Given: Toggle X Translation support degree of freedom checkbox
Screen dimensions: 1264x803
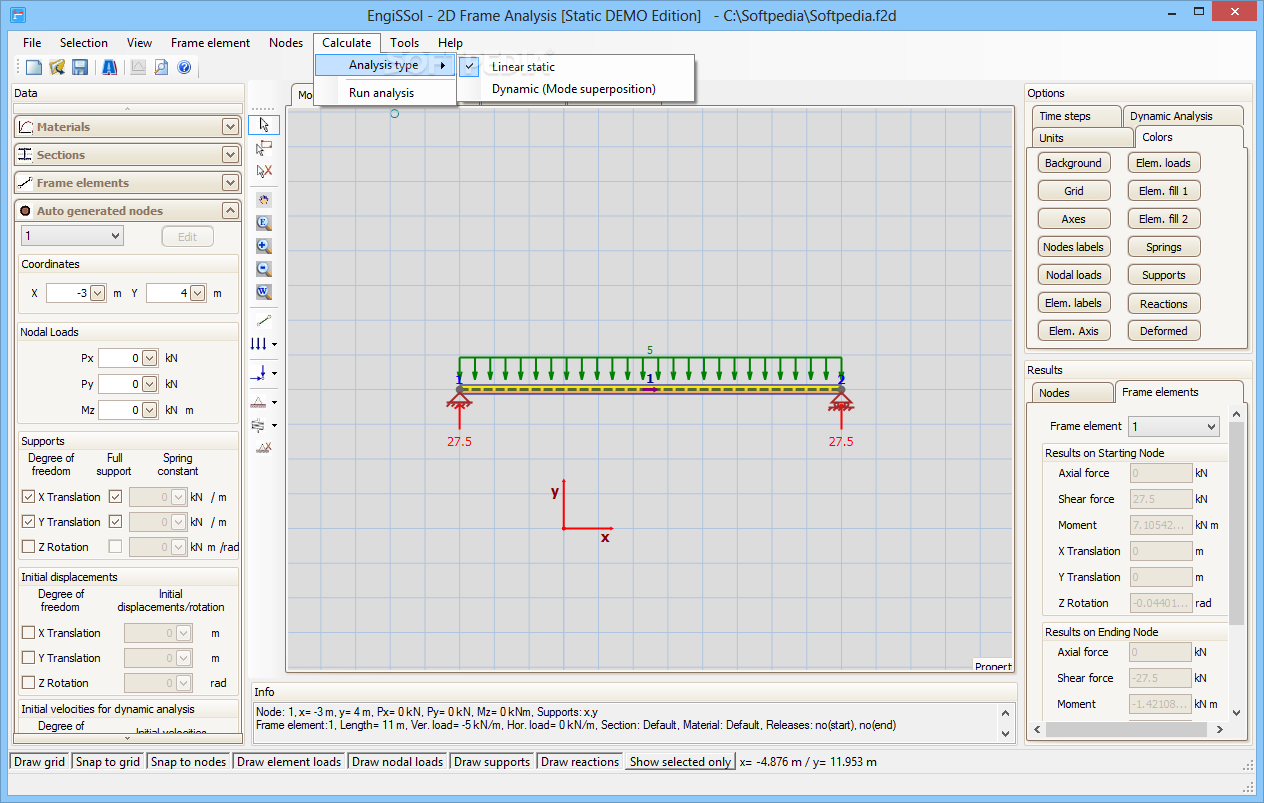Looking at the screenshot, I should coord(28,497).
